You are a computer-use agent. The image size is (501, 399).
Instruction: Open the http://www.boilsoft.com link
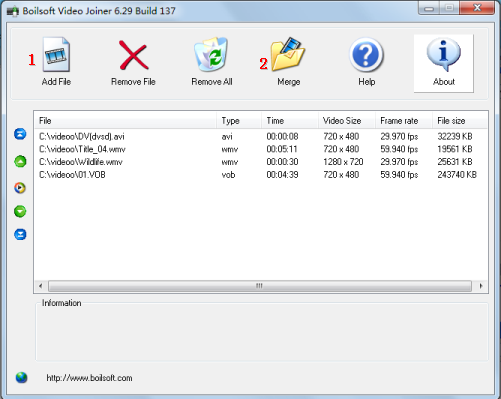pos(89,378)
